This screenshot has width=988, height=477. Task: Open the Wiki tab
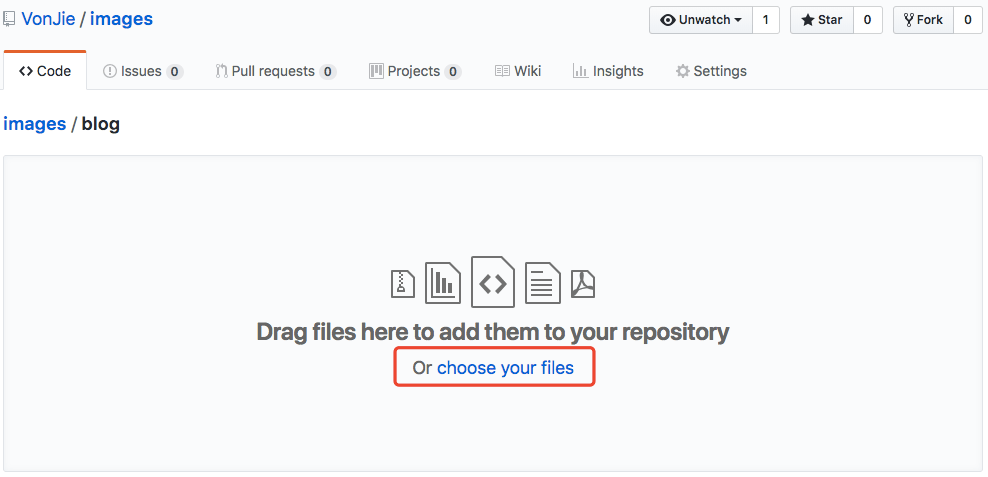tap(518, 71)
